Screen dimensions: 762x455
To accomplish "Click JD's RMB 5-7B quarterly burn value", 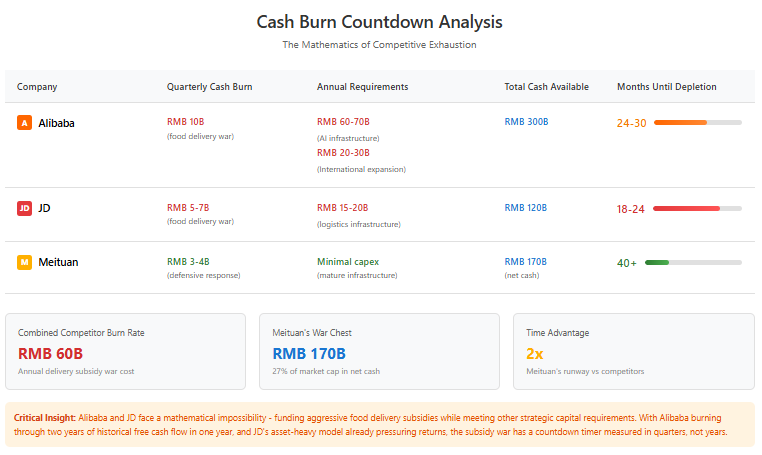I will click(x=188, y=208).
